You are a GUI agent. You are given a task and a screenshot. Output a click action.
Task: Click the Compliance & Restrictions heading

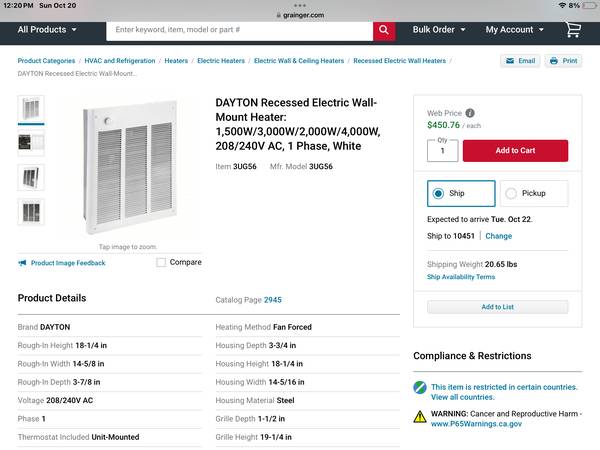coord(472,356)
